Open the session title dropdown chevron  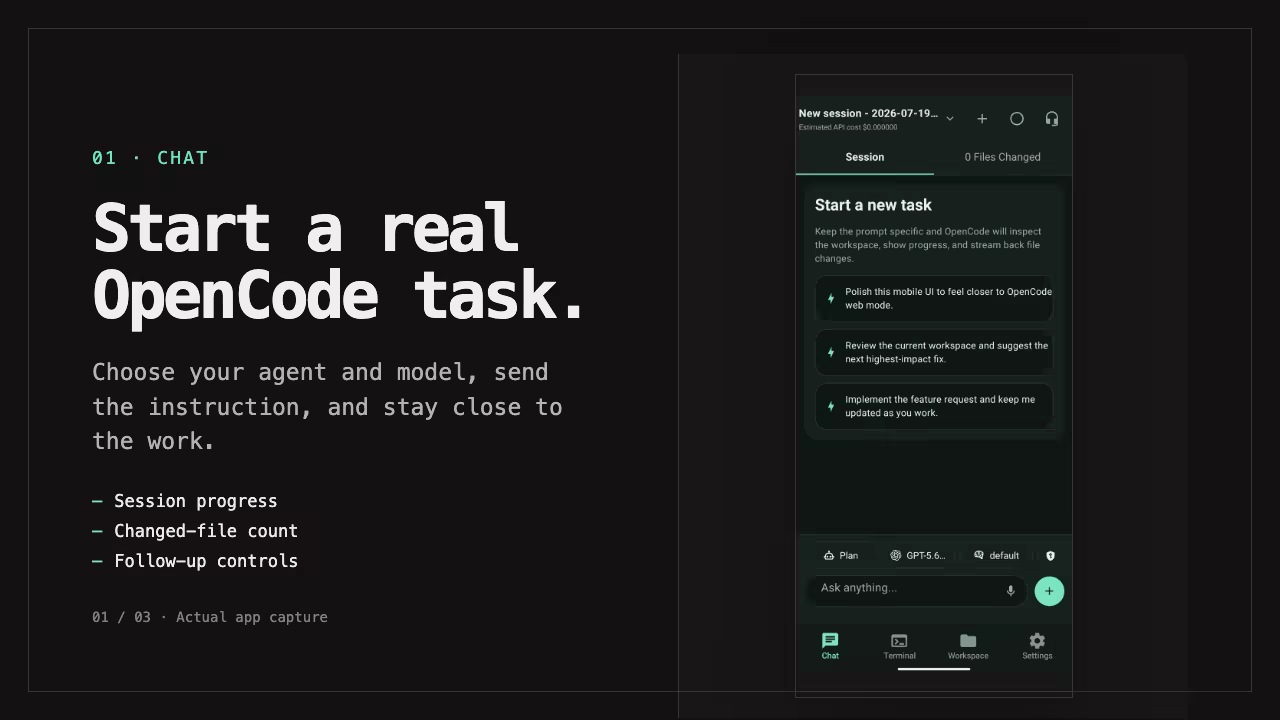point(950,119)
